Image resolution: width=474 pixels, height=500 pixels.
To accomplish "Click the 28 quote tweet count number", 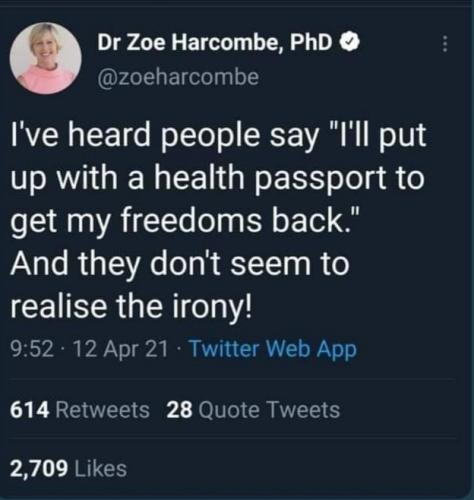I will pyautogui.click(x=179, y=410).
